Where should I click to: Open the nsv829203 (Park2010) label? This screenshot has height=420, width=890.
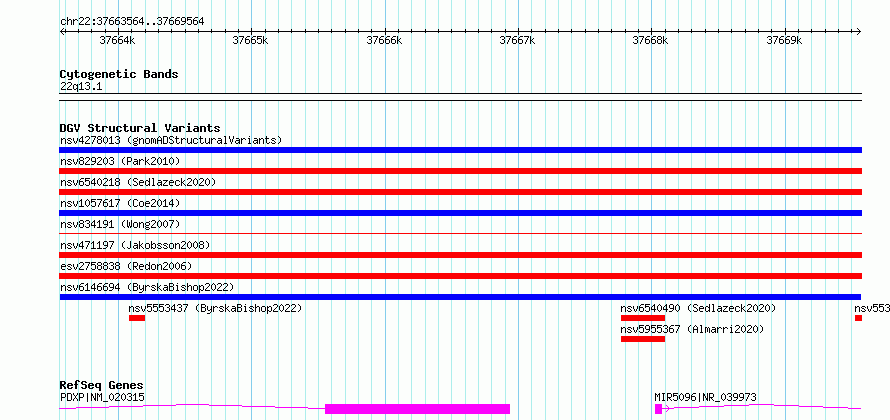[120, 161]
